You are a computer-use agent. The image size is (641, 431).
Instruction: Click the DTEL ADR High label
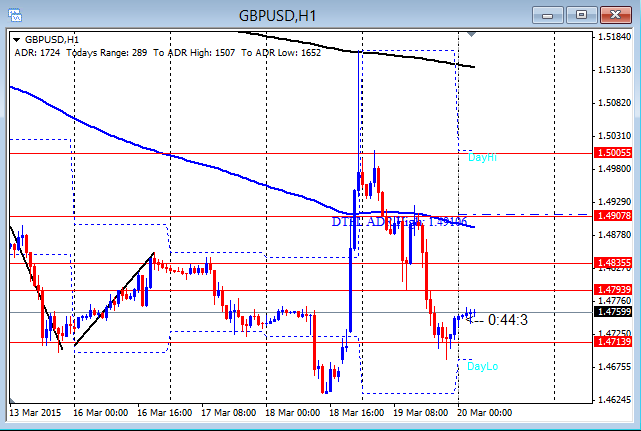pos(399,222)
